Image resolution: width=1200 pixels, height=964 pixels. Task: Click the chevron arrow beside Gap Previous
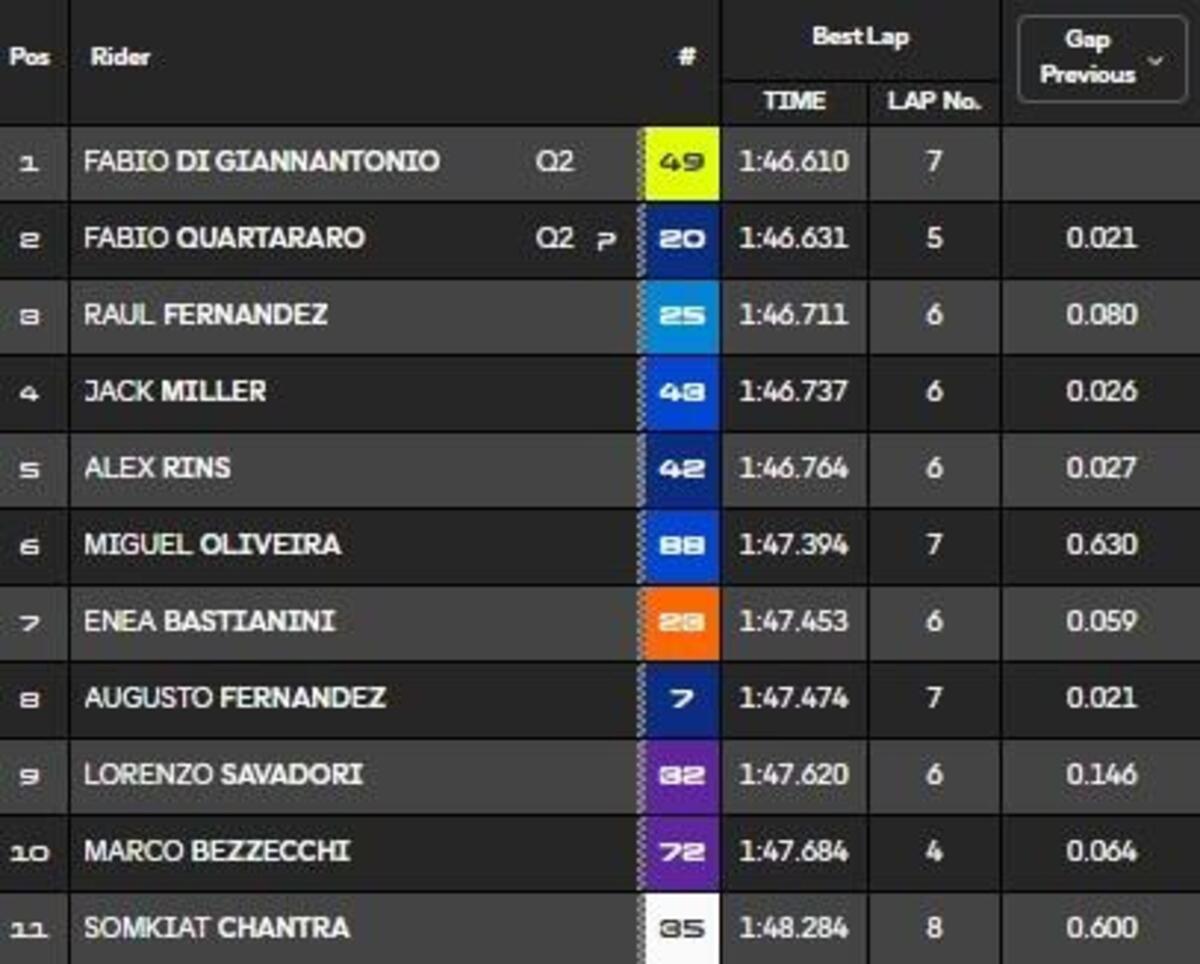click(1156, 60)
